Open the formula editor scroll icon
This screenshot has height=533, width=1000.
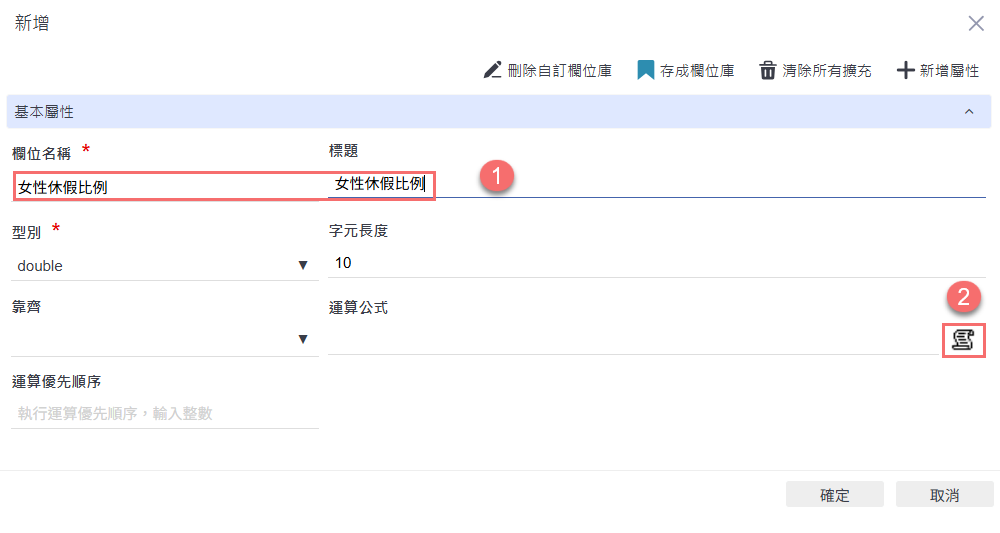pos(963,341)
